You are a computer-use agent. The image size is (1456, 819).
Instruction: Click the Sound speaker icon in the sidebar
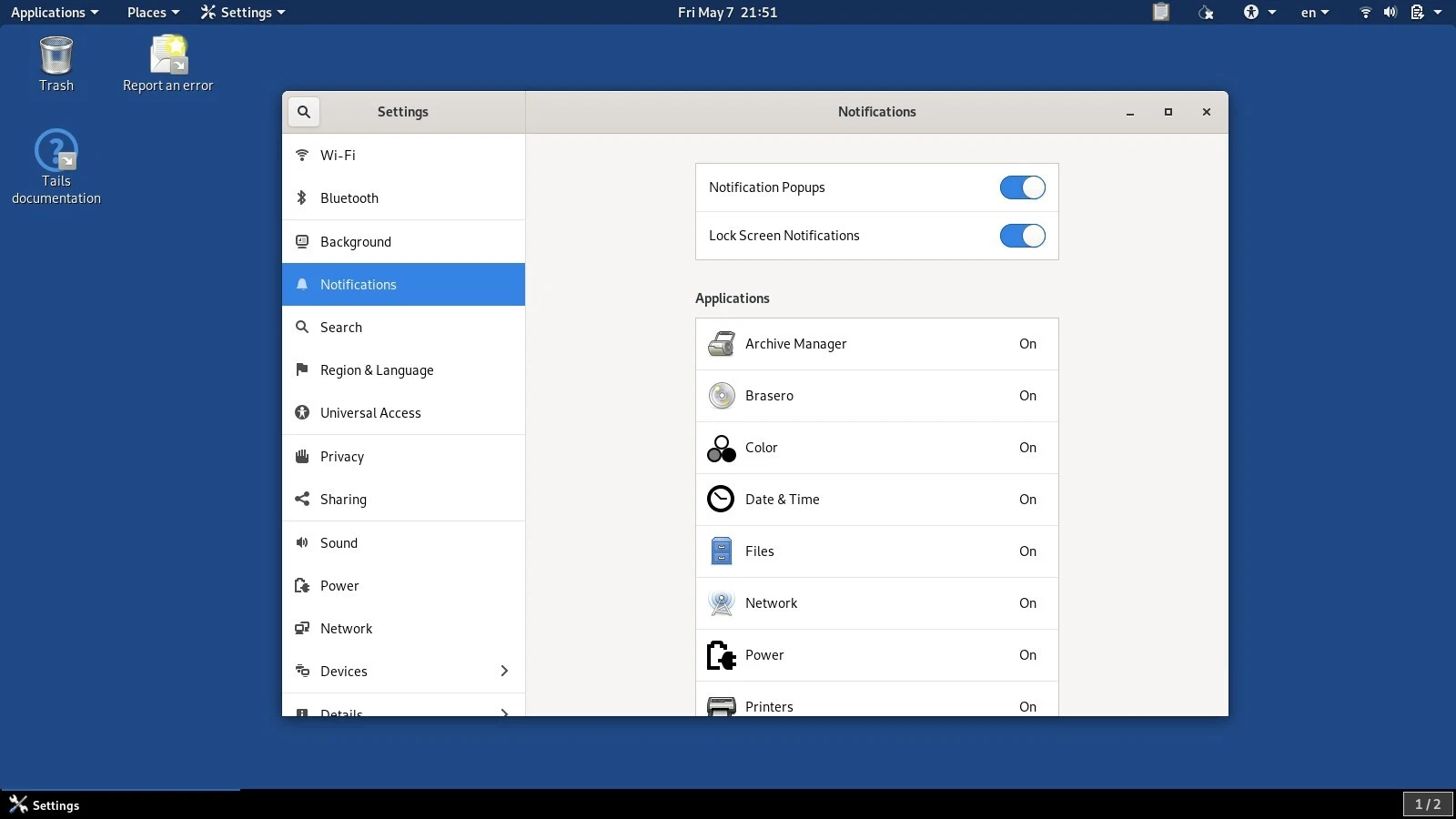point(302,543)
